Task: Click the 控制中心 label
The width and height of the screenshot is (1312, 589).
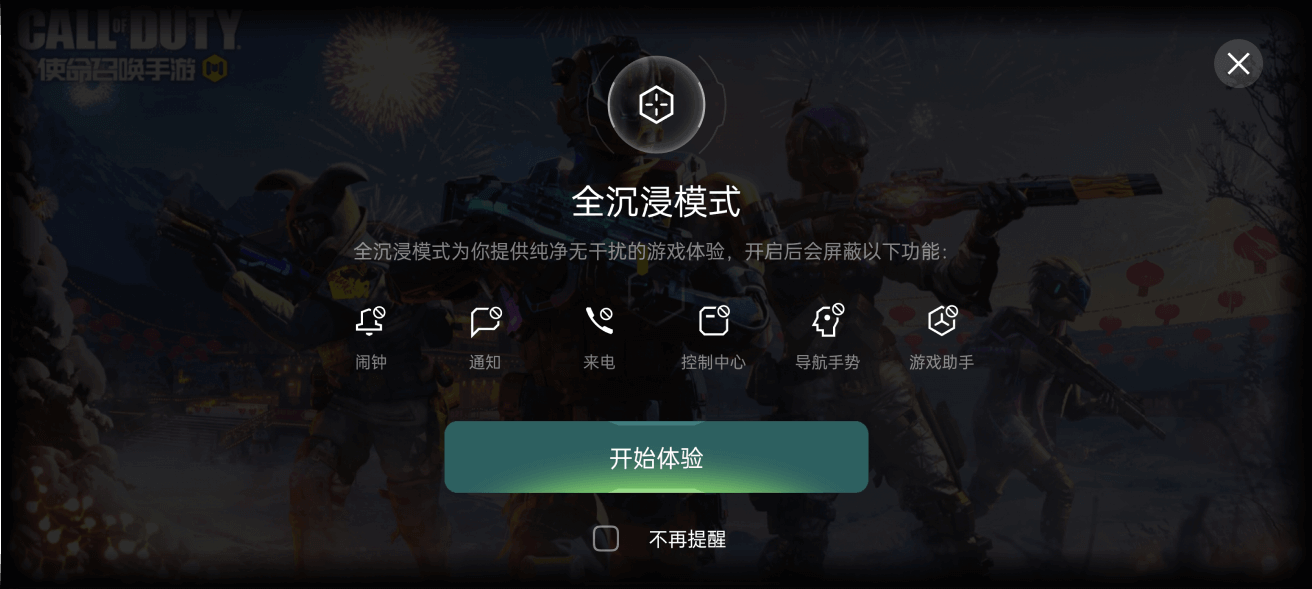Action: 713,362
